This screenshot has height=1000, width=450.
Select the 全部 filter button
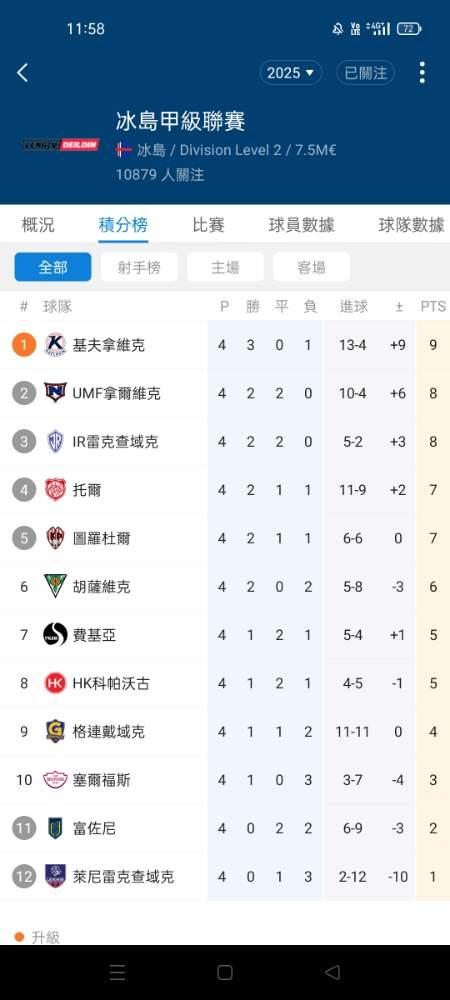(x=53, y=267)
